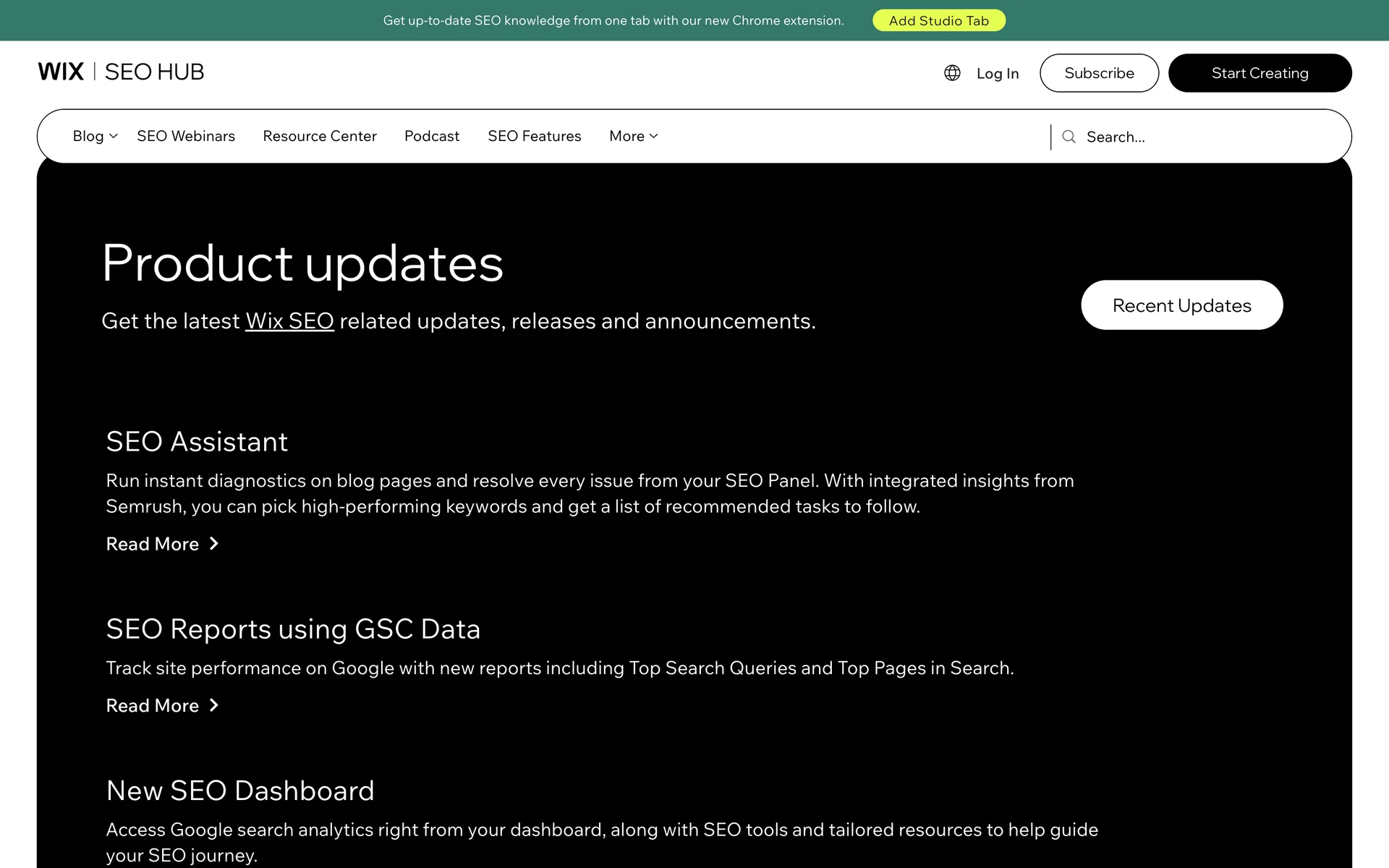Open Read More under SEO Assistant
The image size is (1389, 868).
pos(153,544)
